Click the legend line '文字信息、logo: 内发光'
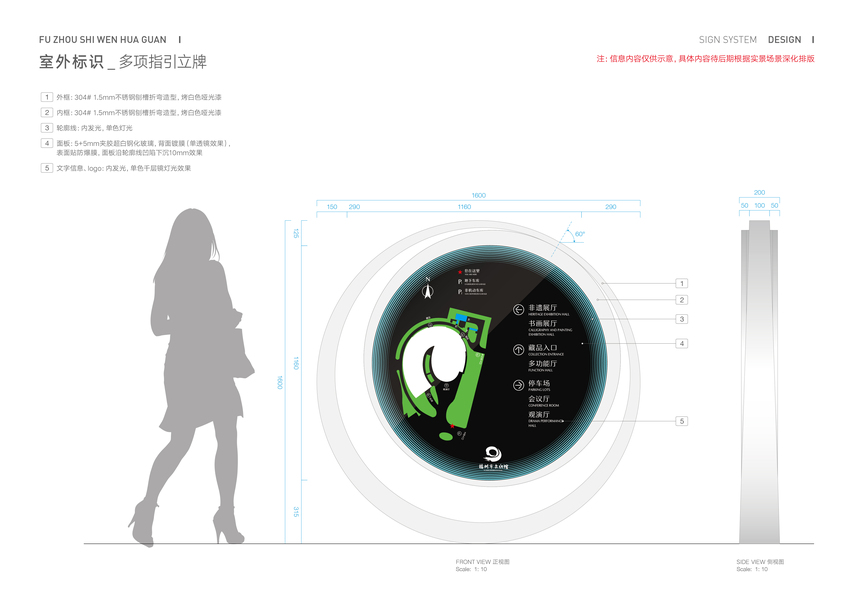The image size is (849, 600). (124, 168)
